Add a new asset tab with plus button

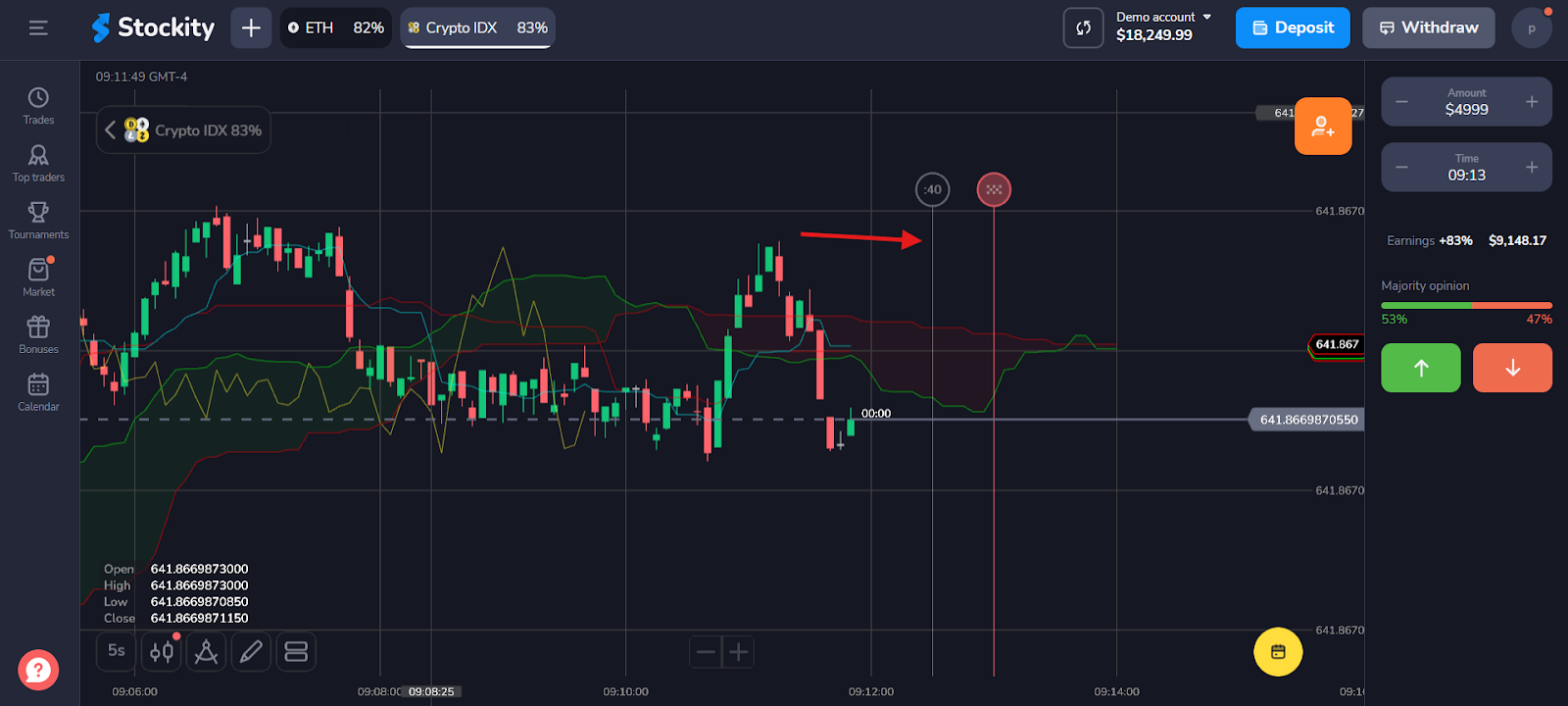(x=251, y=27)
